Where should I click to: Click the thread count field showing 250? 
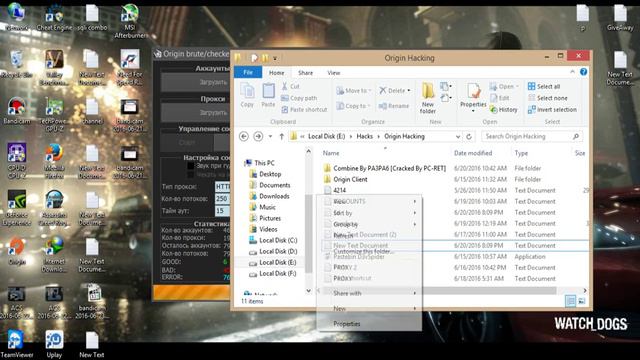[x=222, y=198]
